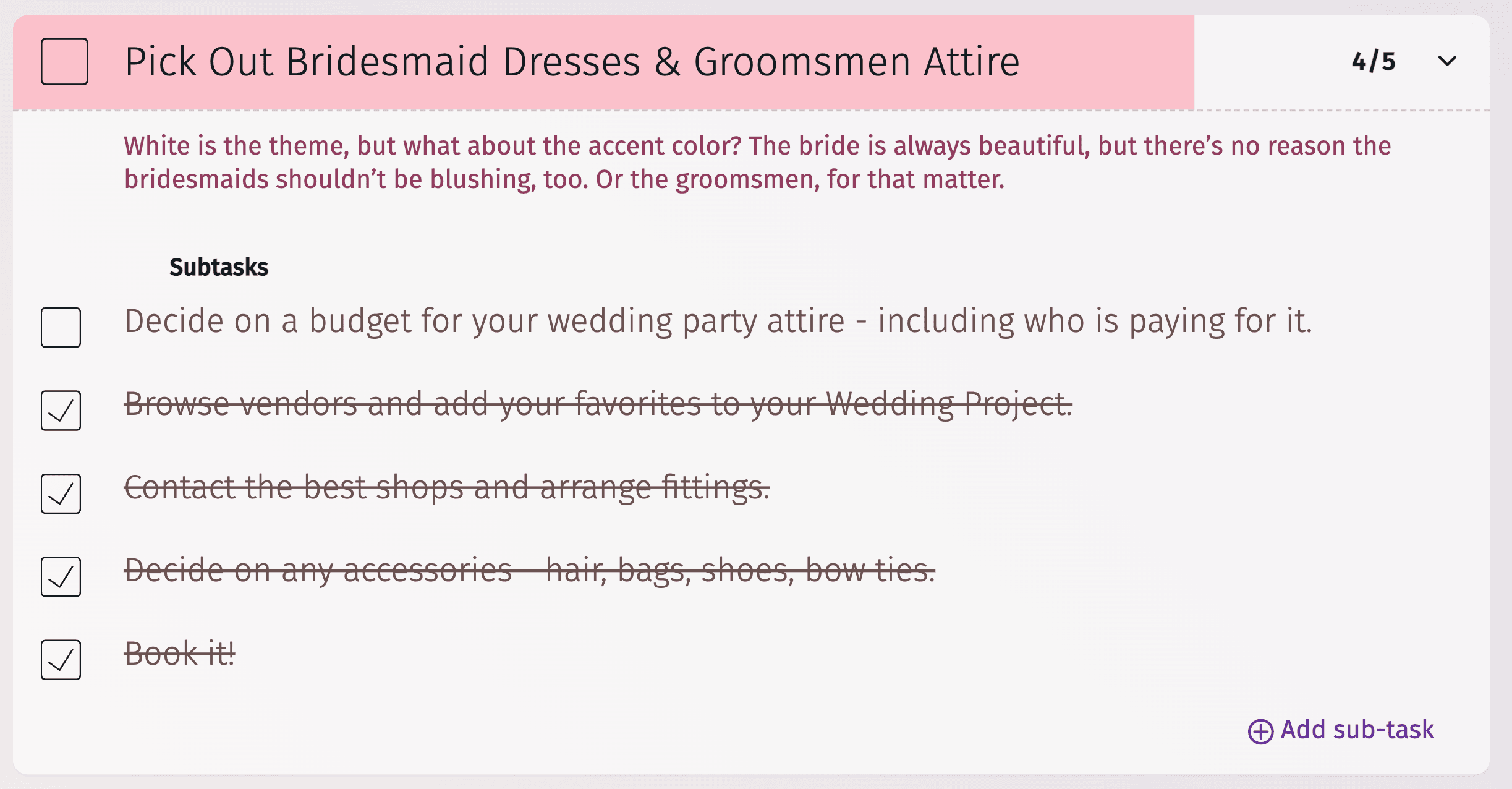
Task: Uncheck the Book it! subtask checkbox
Action: click(x=61, y=660)
